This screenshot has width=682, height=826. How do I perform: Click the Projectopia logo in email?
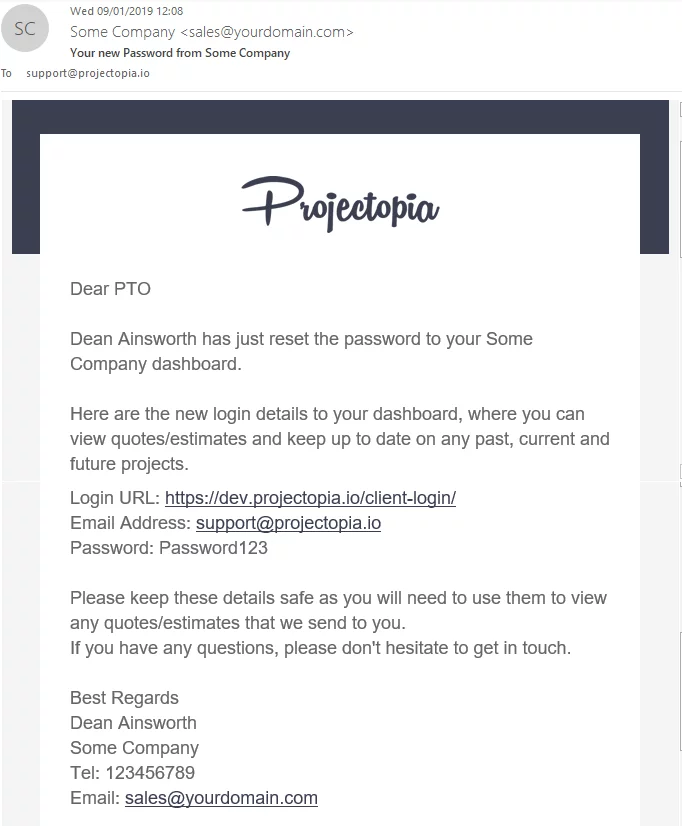pos(340,204)
